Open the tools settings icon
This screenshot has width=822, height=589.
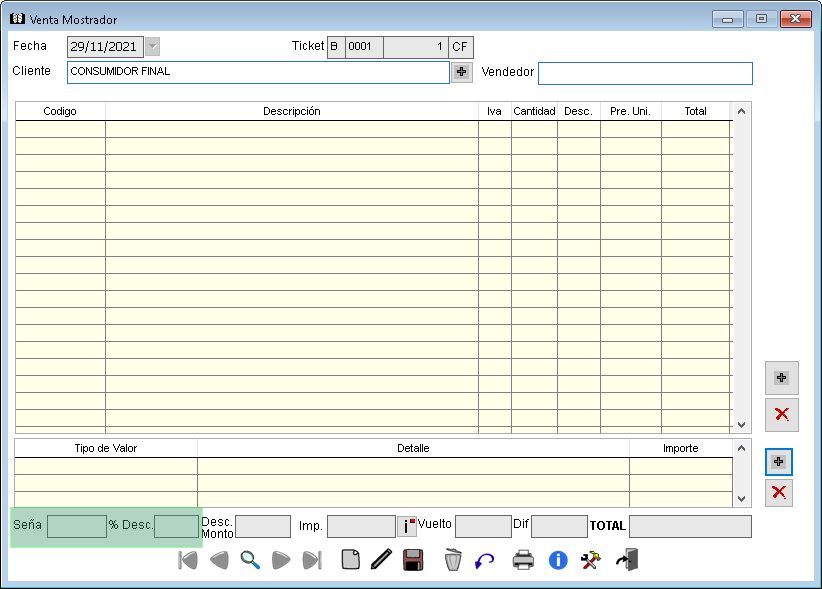(590, 560)
